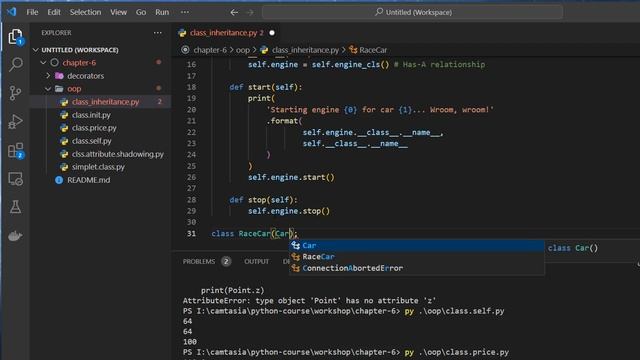Click 'self.engine.start()' in the editor
Viewport: 640px width, 360px height.
(x=291, y=178)
